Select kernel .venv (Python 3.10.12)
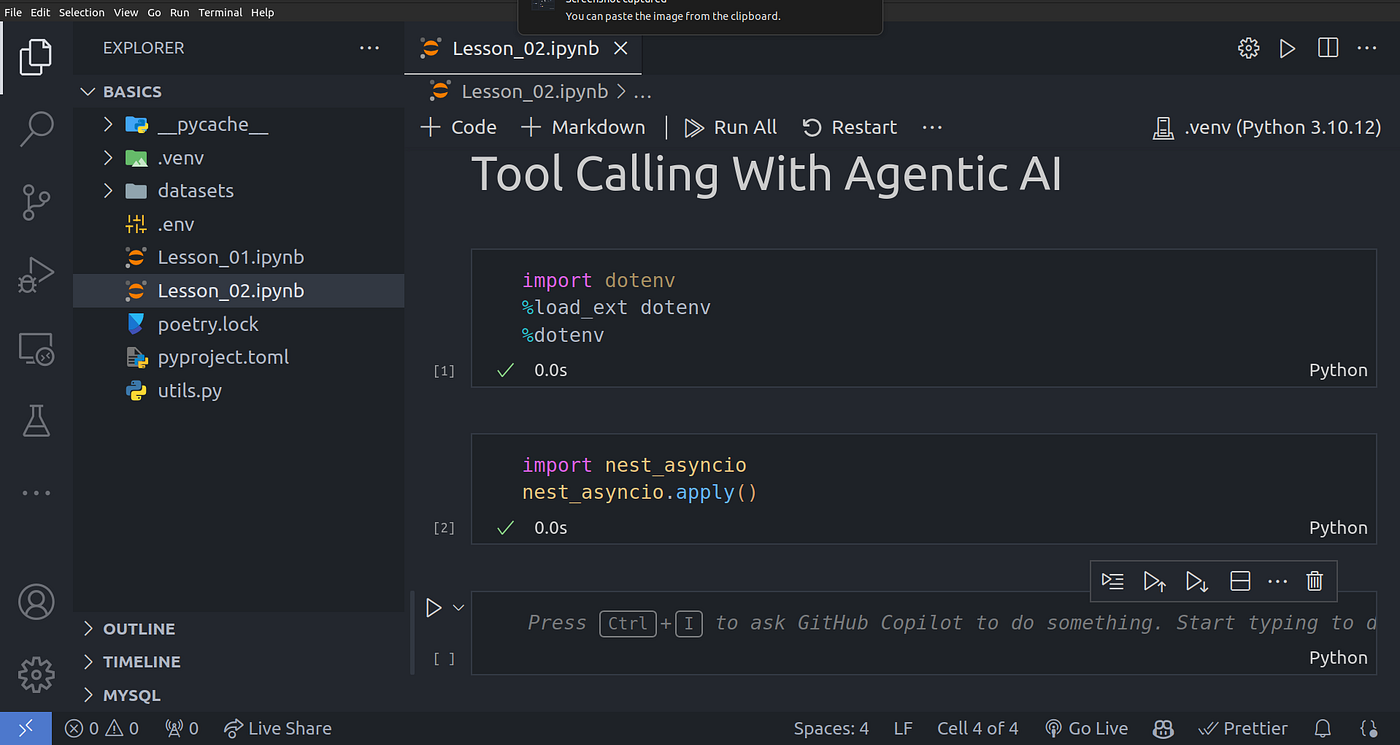This screenshot has height=745, width=1400. (x=1266, y=127)
